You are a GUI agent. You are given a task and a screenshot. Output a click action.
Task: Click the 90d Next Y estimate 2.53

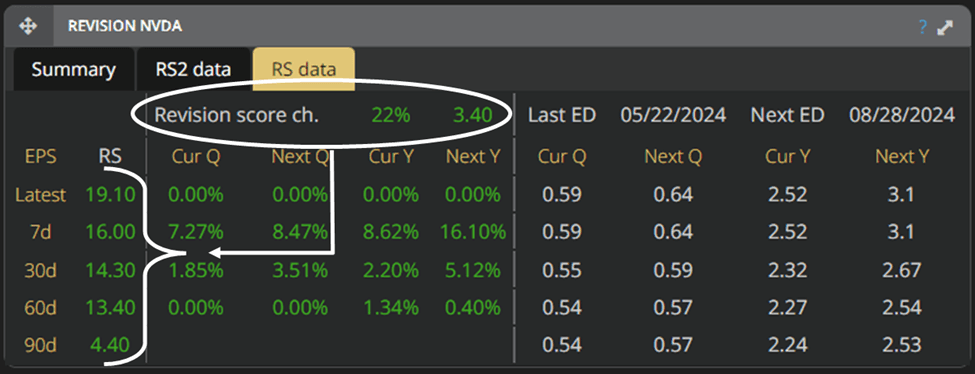[902, 344]
